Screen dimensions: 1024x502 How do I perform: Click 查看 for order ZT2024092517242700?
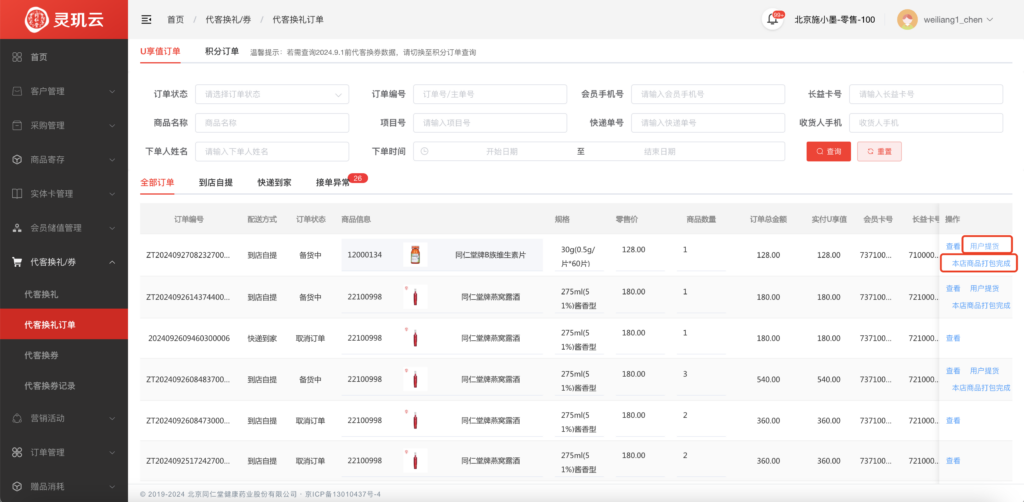[x=953, y=461]
